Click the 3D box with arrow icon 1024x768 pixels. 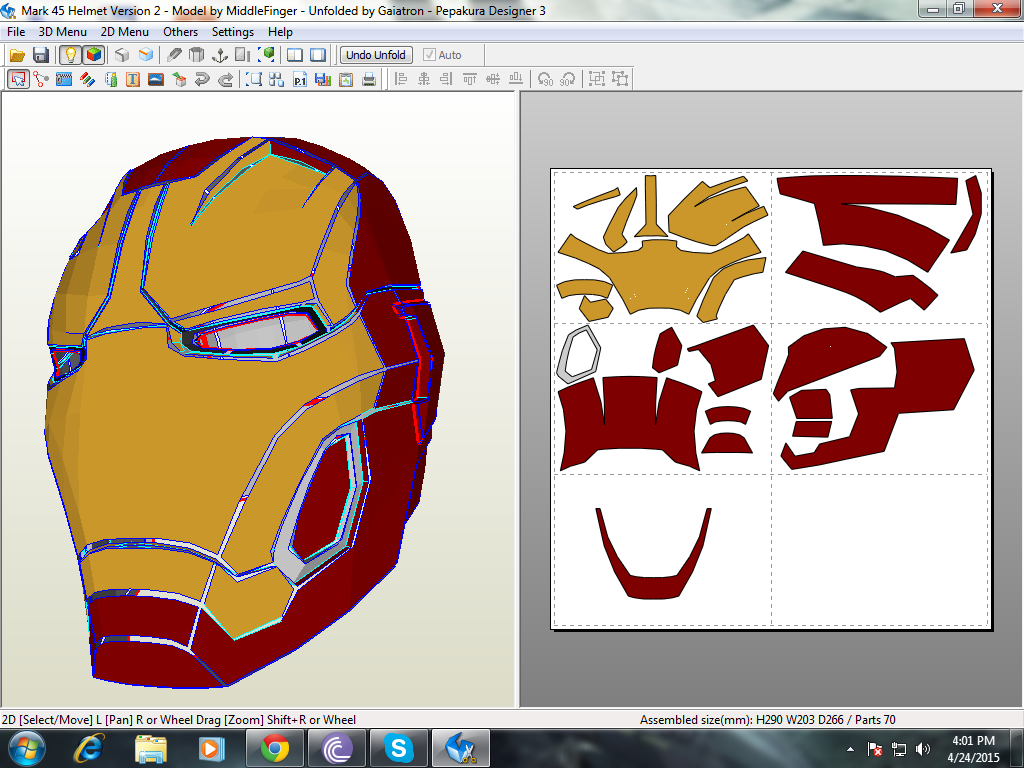(180, 80)
